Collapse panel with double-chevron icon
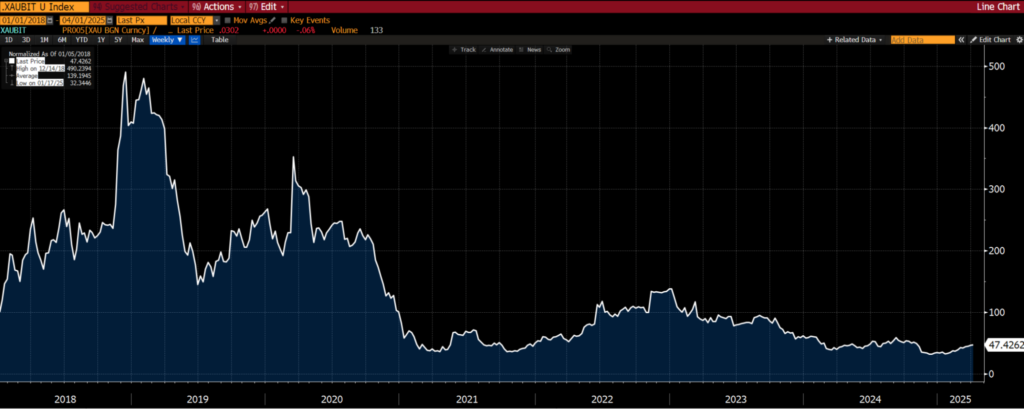Screen dimensions: 1024x409 pos(961,40)
